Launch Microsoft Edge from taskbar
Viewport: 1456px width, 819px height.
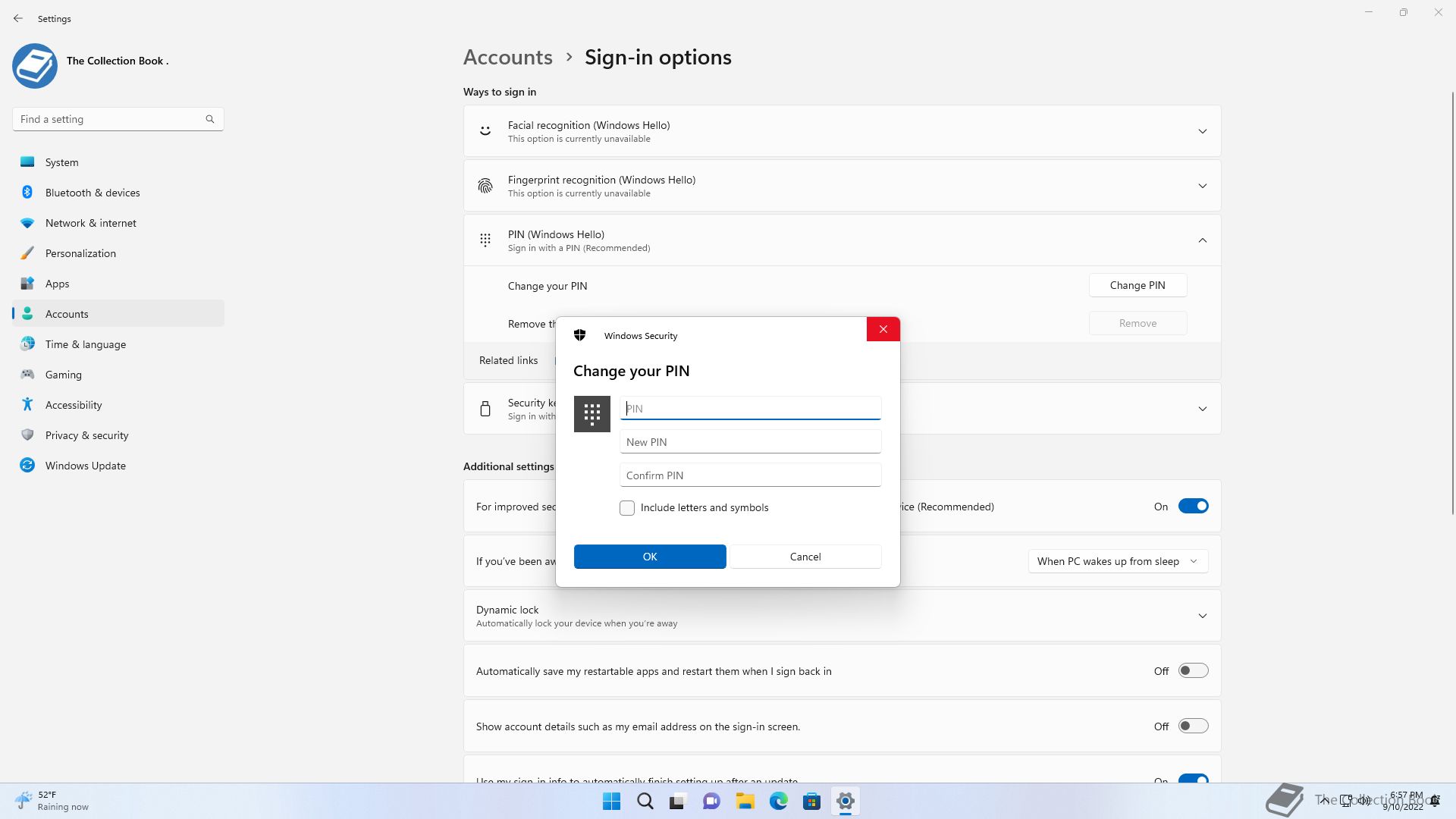pos(779,801)
